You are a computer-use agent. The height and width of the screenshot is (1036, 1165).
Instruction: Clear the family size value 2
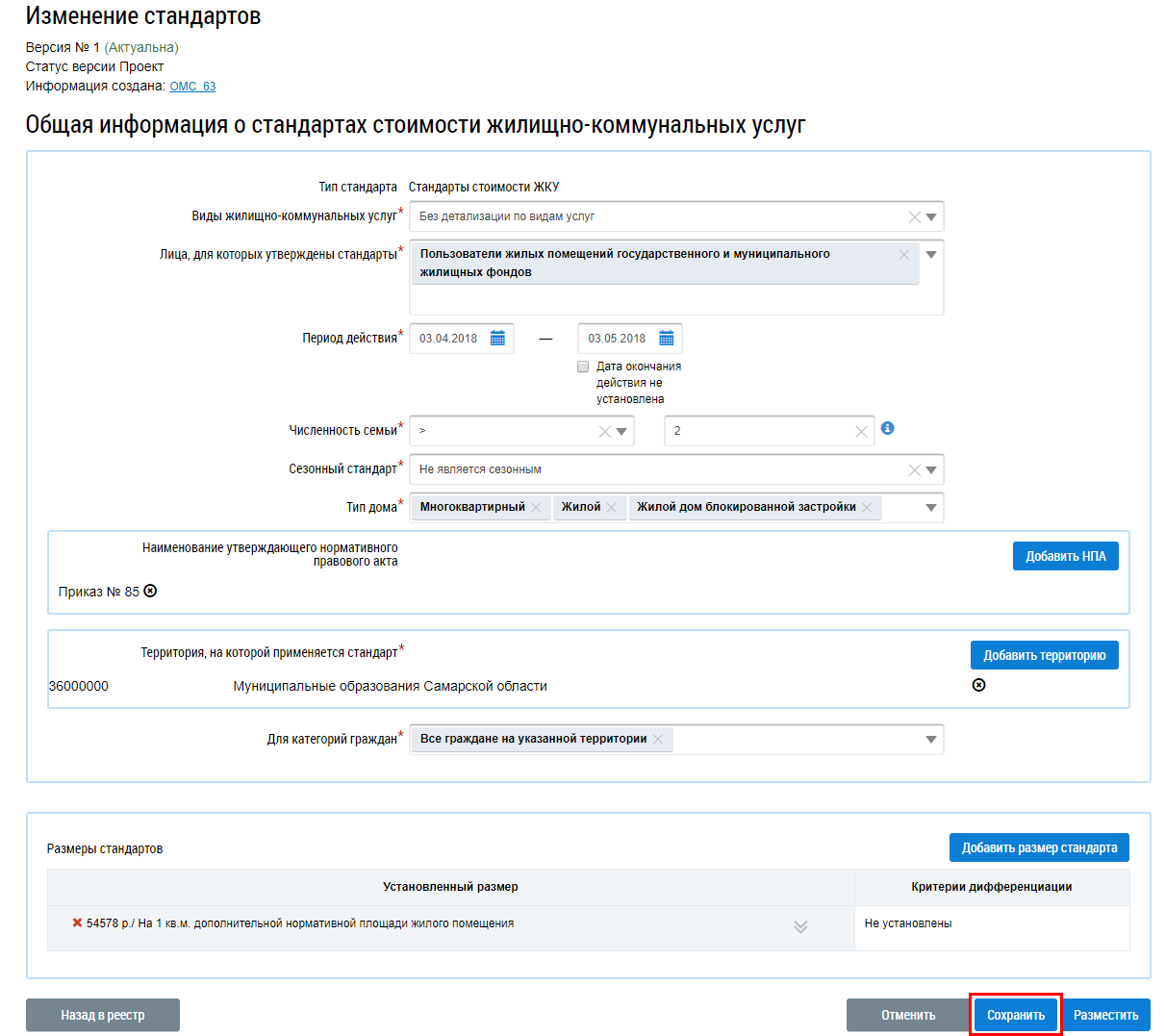tap(861, 432)
